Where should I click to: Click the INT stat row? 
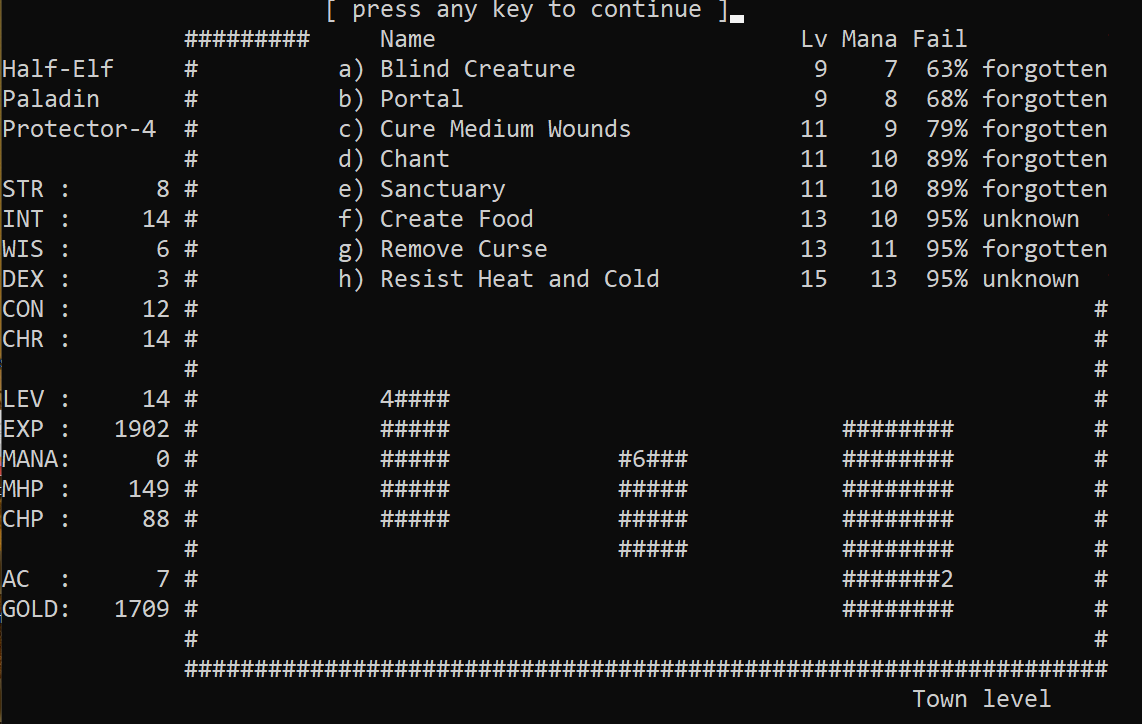click(86, 219)
